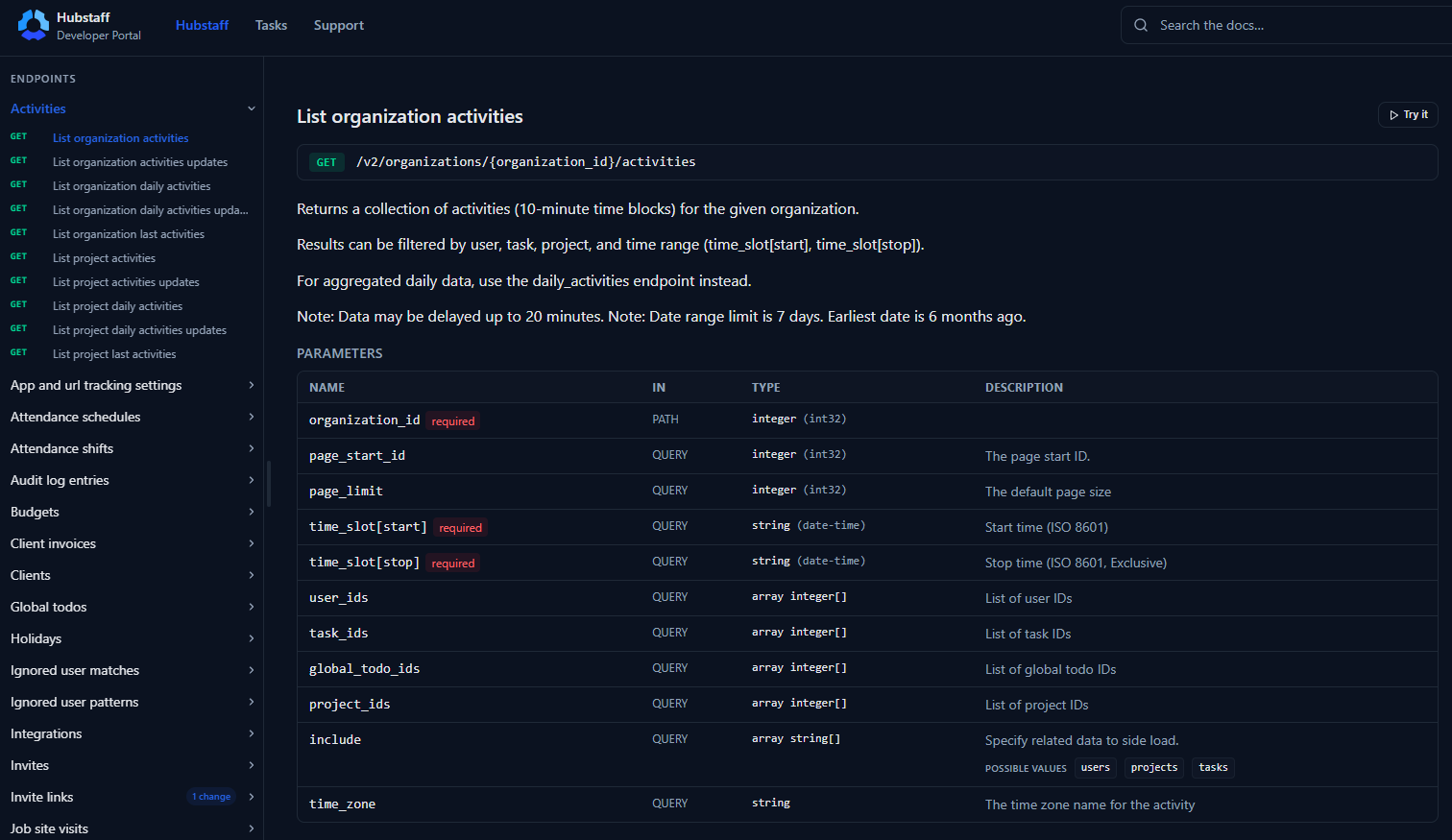
Task: Click the PARAMETERS section heading
Action: point(339,353)
